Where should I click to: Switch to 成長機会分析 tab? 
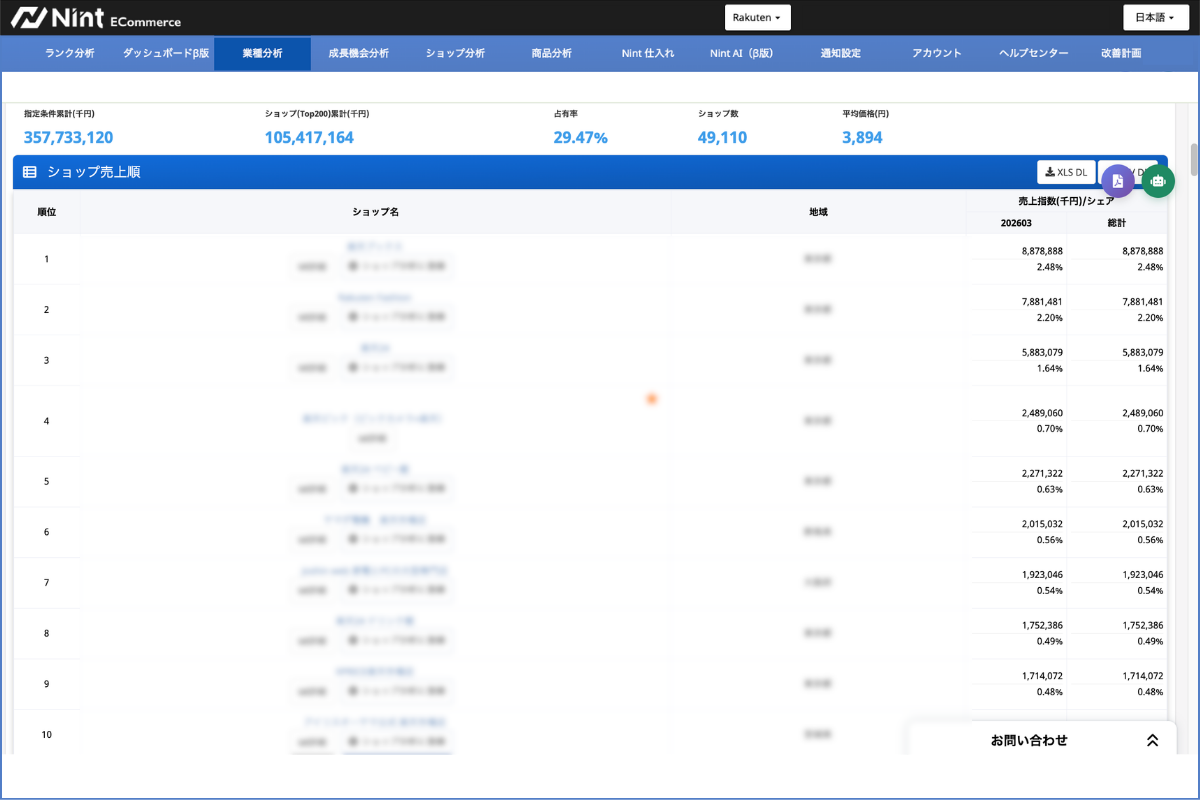pos(358,53)
